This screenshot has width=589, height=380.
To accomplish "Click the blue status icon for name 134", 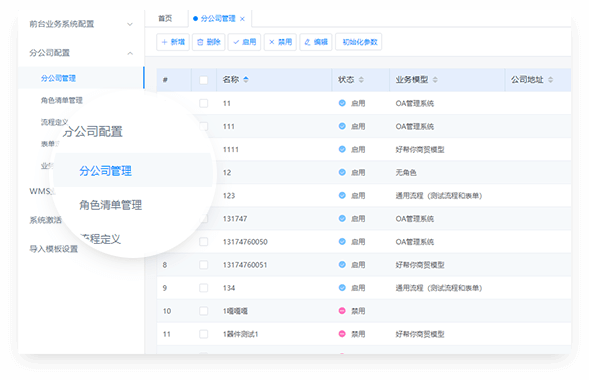I will [x=342, y=288].
